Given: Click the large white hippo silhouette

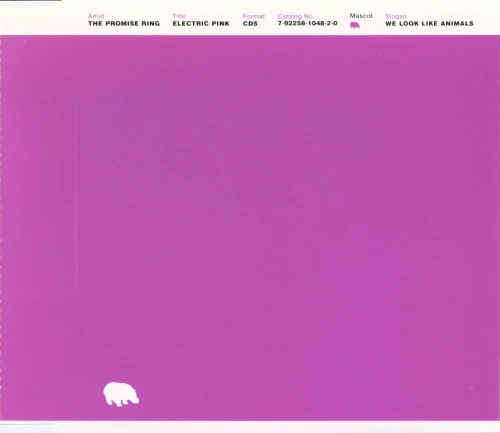Looking at the screenshot, I should pyautogui.click(x=121, y=394).
